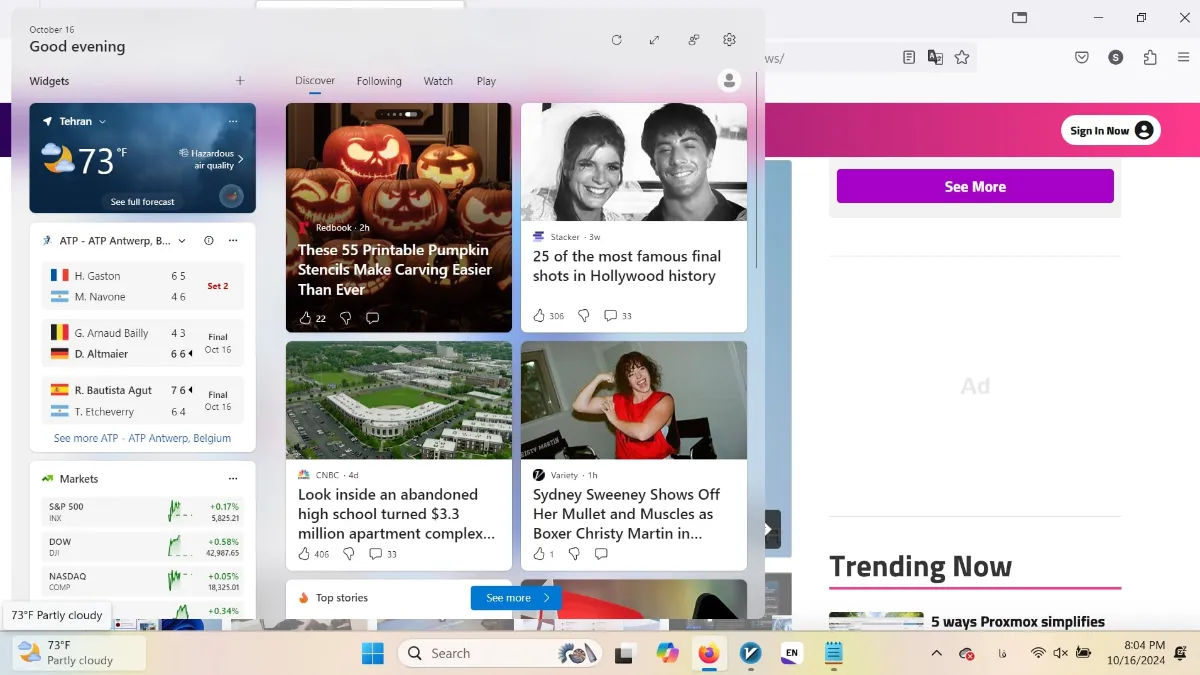The width and height of the screenshot is (1200, 675).
Task: Expand widgets board to full view
Action: coord(654,40)
